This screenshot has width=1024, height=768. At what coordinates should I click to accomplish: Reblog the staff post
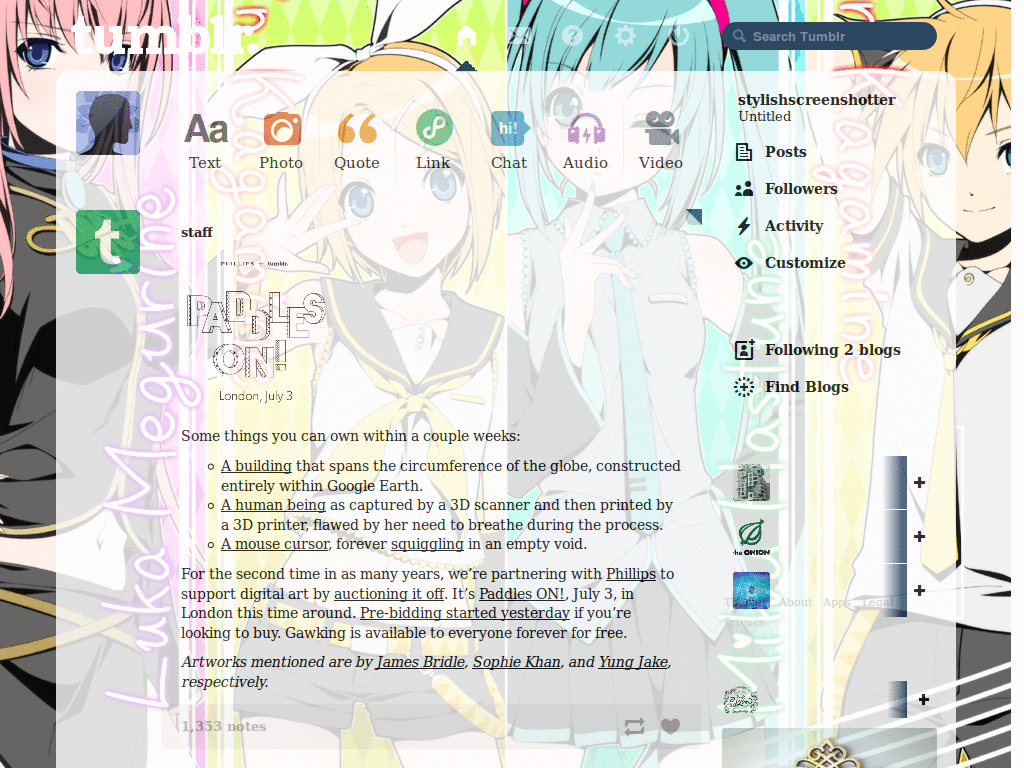pyautogui.click(x=634, y=726)
